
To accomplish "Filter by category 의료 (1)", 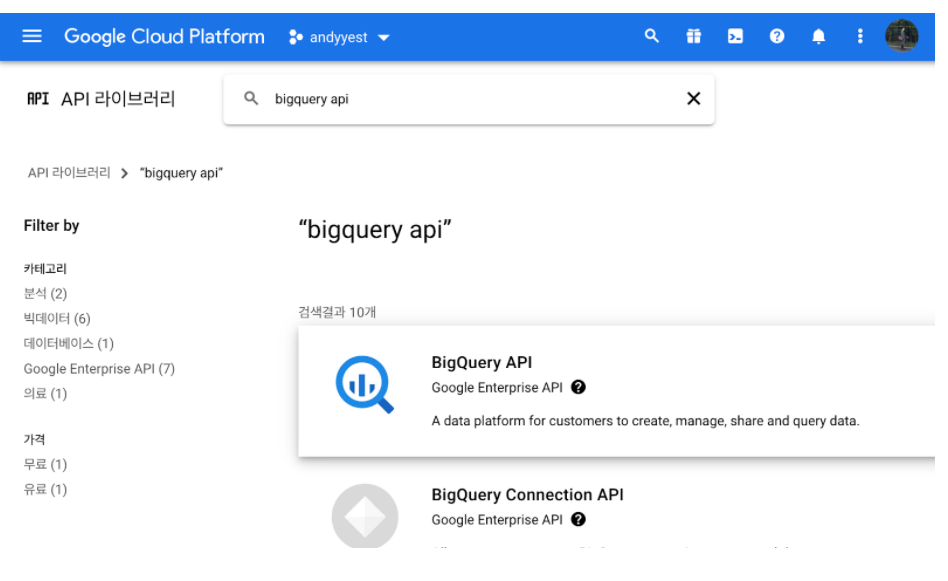I will coord(45,394).
